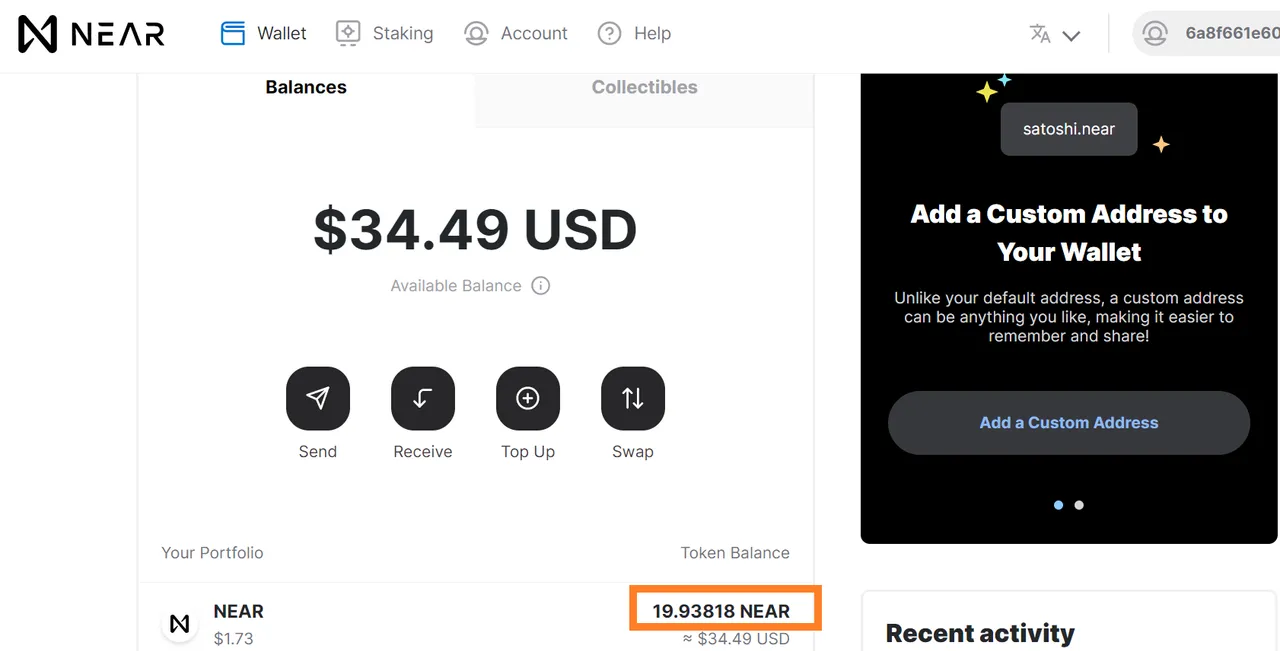The height and width of the screenshot is (651, 1280).
Task: Click the Swap arrows icon button
Action: (633, 399)
